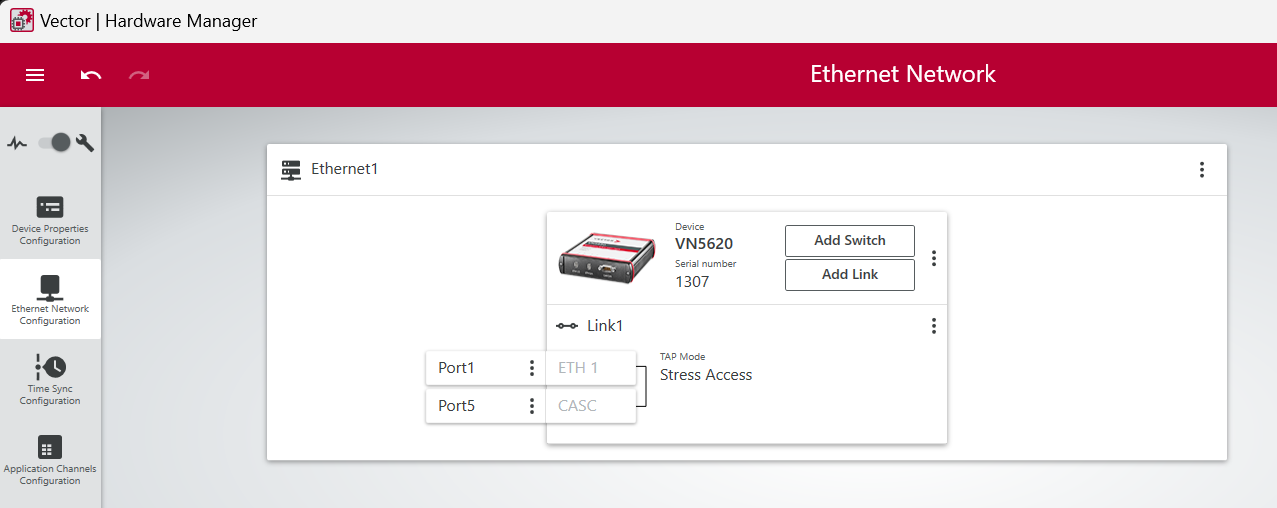This screenshot has height=508, width=1277.
Task: Click the Vector Hardware Manager app icon
Action: pyautogui.click(x=21, y=20)
